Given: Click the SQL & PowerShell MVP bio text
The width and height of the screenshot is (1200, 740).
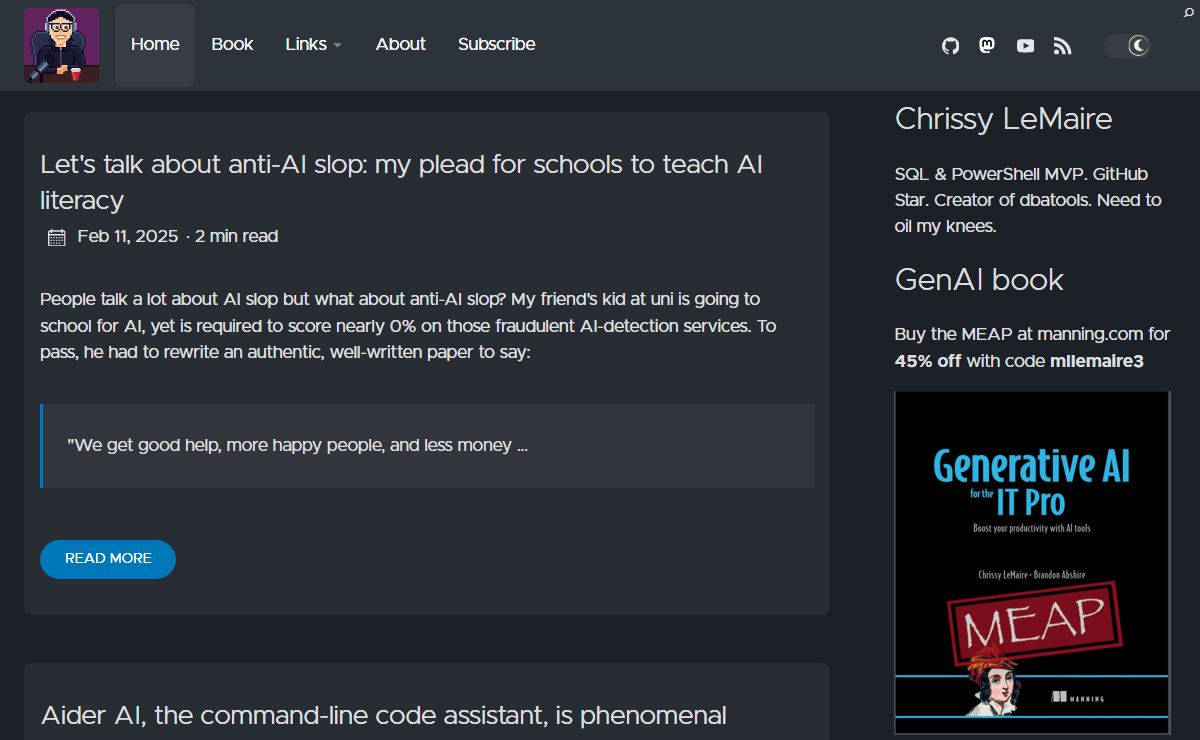Looking at the screenshot, I should [x=1028, y=200].
